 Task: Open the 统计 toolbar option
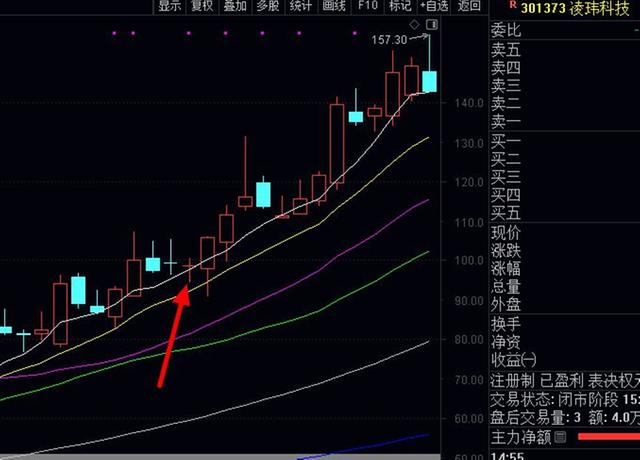pos(301,6)
